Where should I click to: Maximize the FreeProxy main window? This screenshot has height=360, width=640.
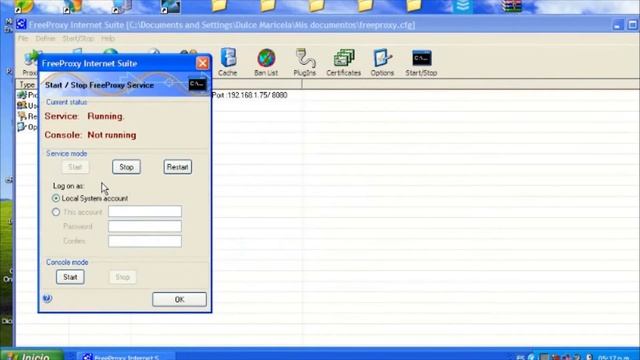click(x=632, y=25)
